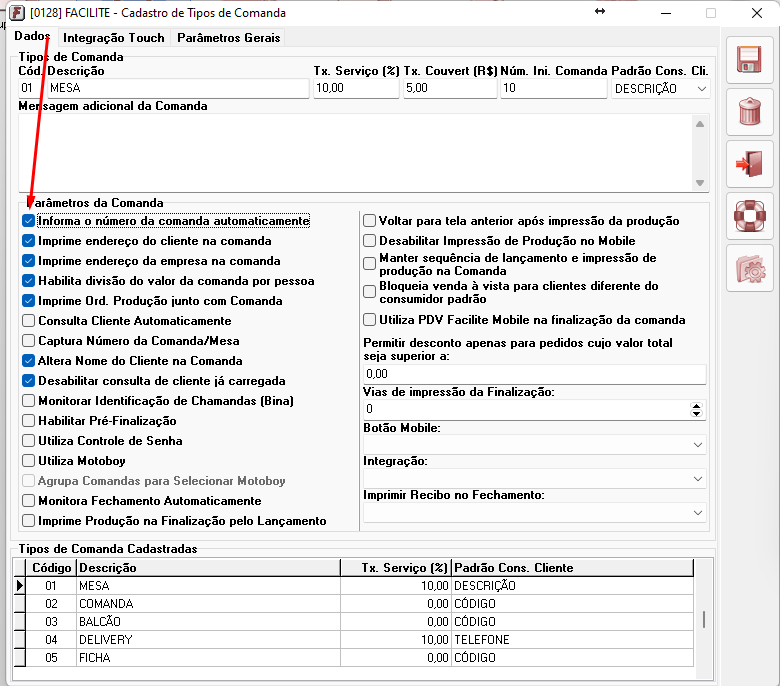Open the Parâmetros Gerais tab

(229, 38)
